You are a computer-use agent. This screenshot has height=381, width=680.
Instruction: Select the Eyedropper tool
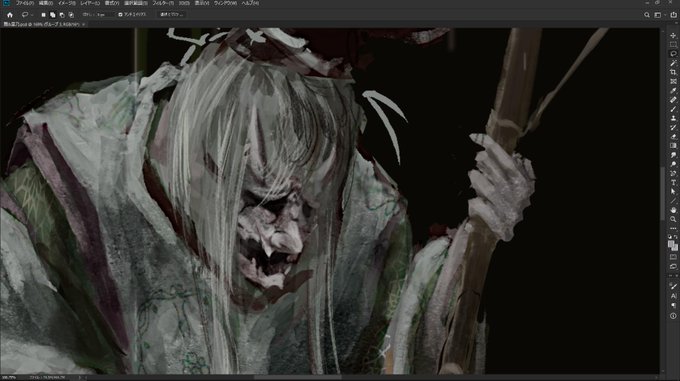pos(673,91)
